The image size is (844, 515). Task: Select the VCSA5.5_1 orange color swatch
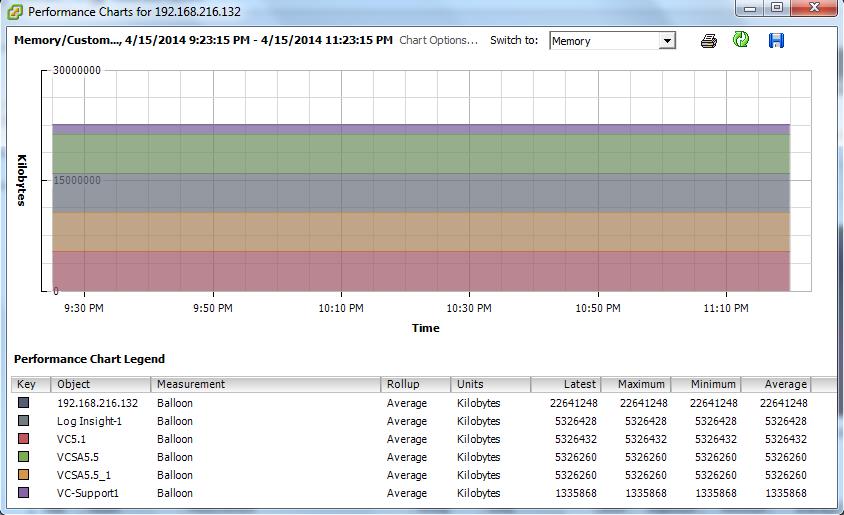tap(24, 475)
